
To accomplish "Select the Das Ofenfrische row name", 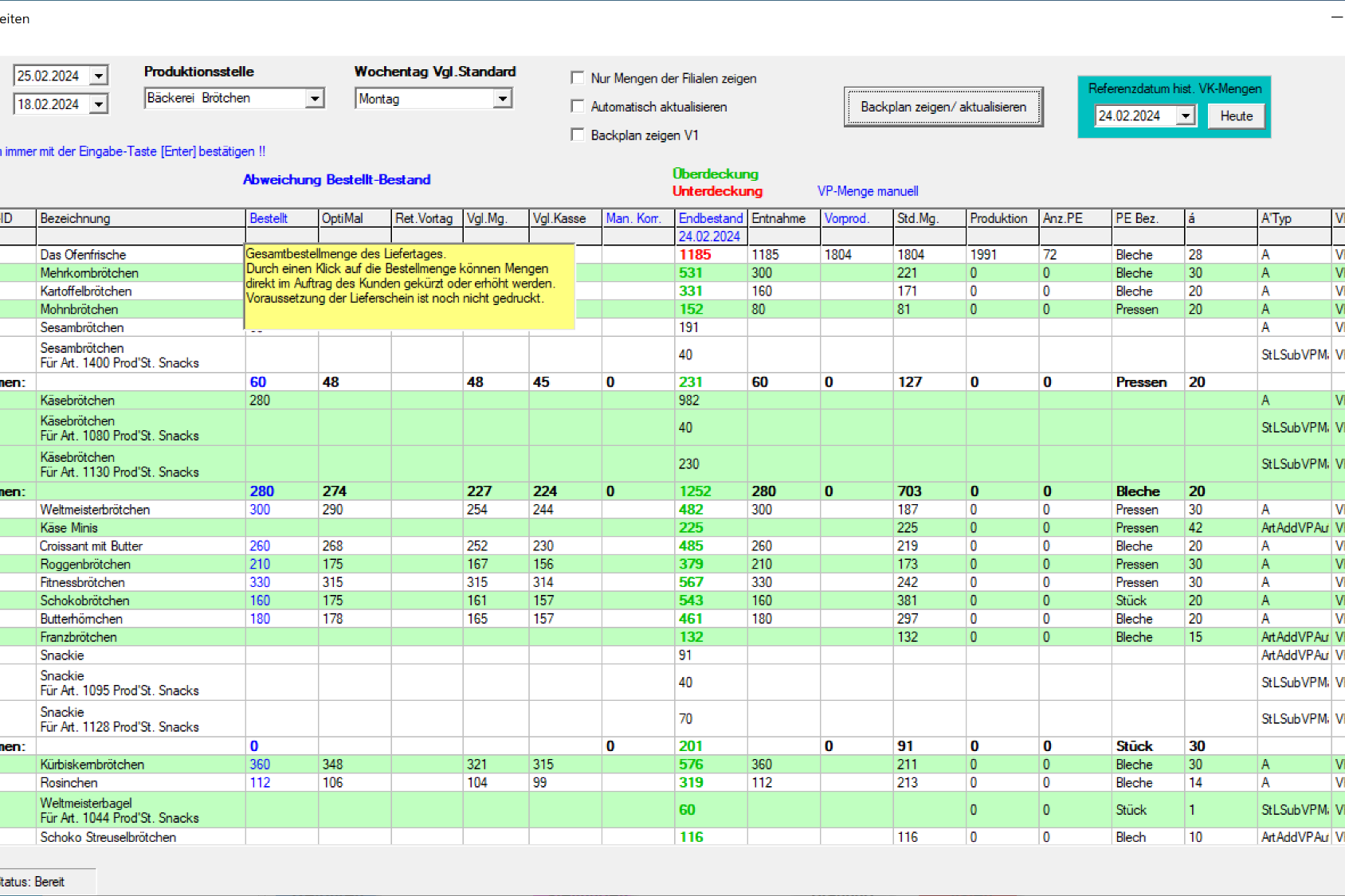I will point(83,255).
